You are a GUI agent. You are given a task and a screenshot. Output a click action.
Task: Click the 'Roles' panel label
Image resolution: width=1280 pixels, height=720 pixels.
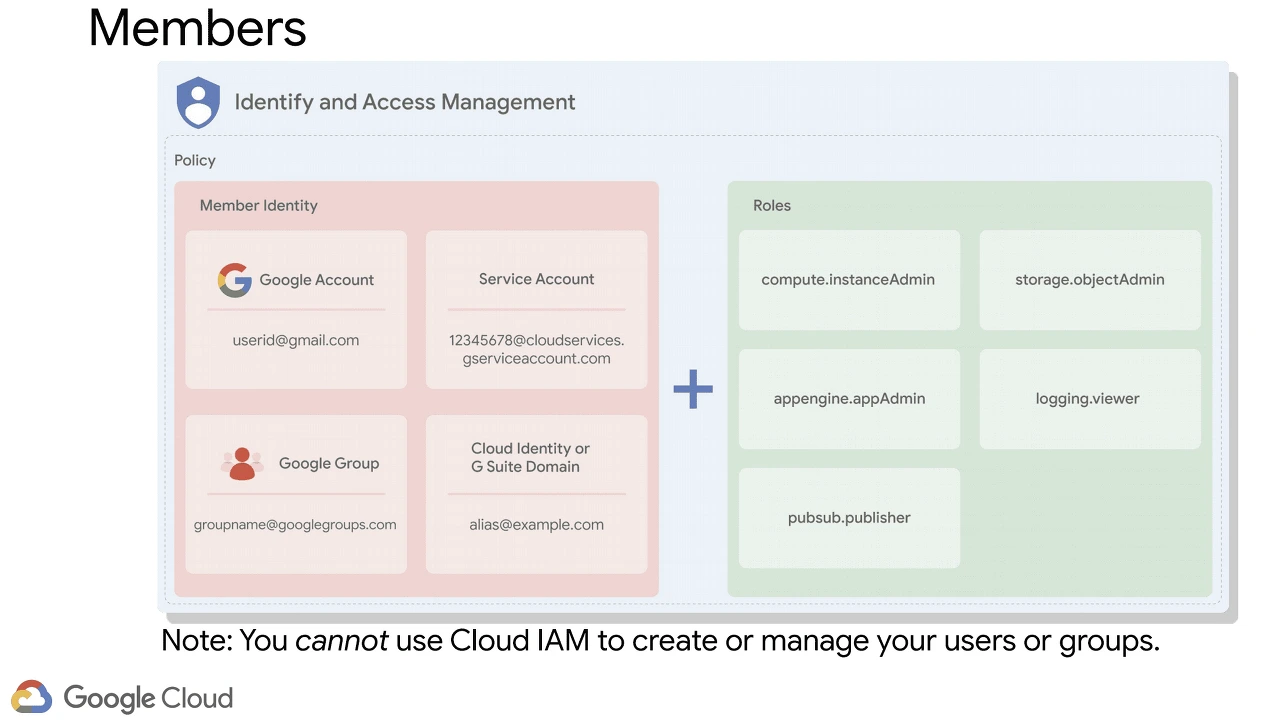[772, 205]
